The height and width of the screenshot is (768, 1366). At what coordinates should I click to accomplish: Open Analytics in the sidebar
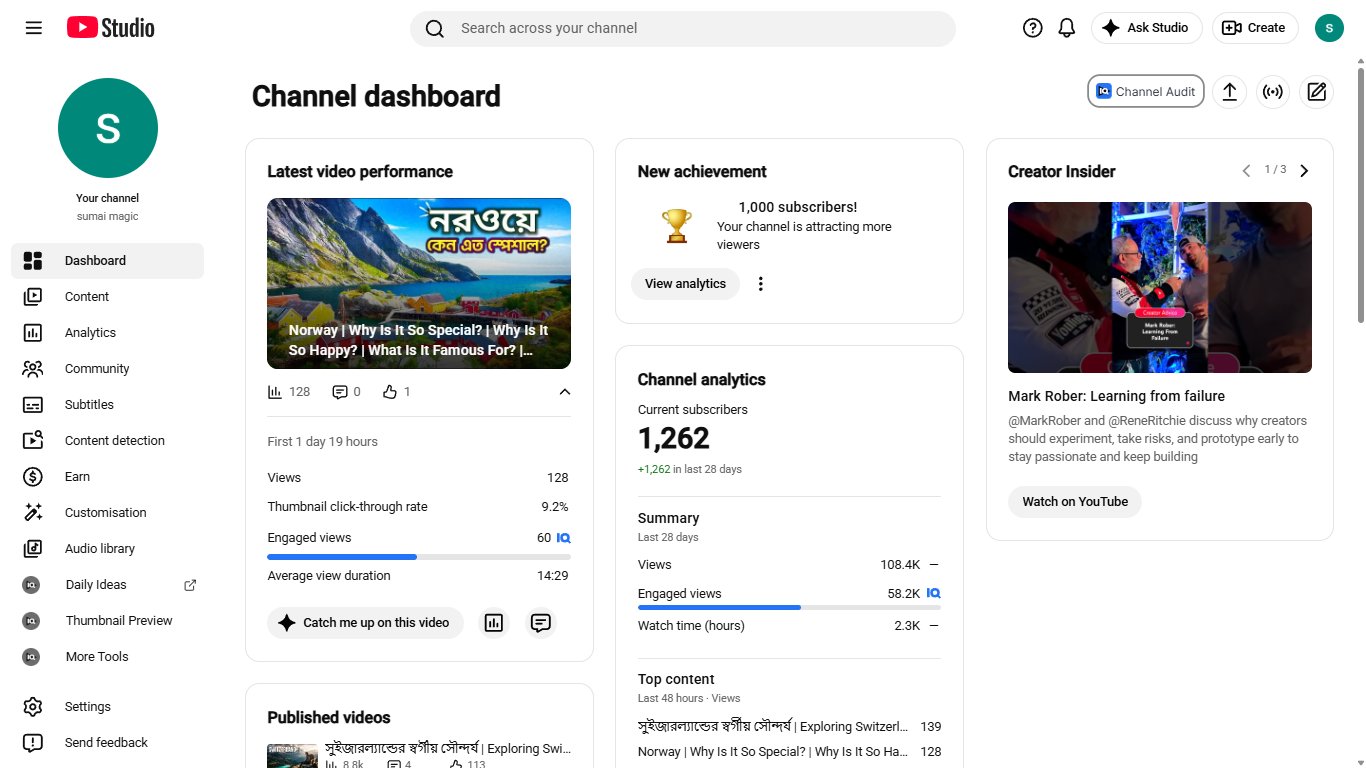108,333
